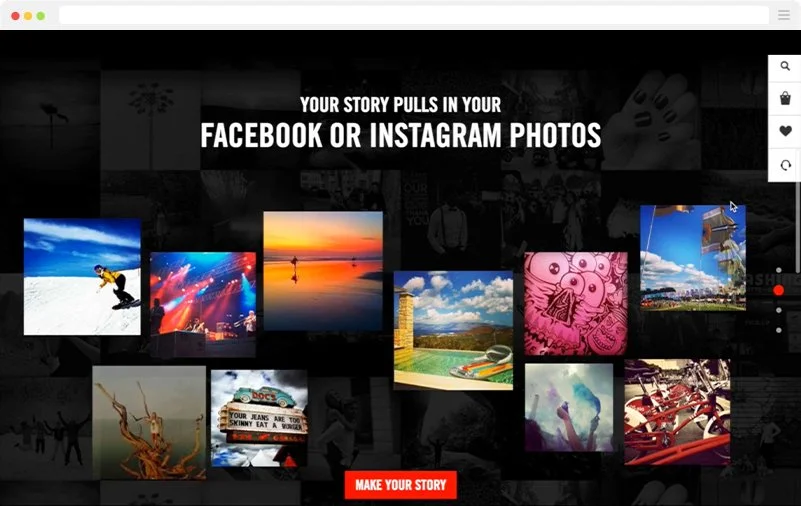This screenshot has height=506, width=801.
Task: Open the festival flags sky photo
Action: [x=693, y=258]
